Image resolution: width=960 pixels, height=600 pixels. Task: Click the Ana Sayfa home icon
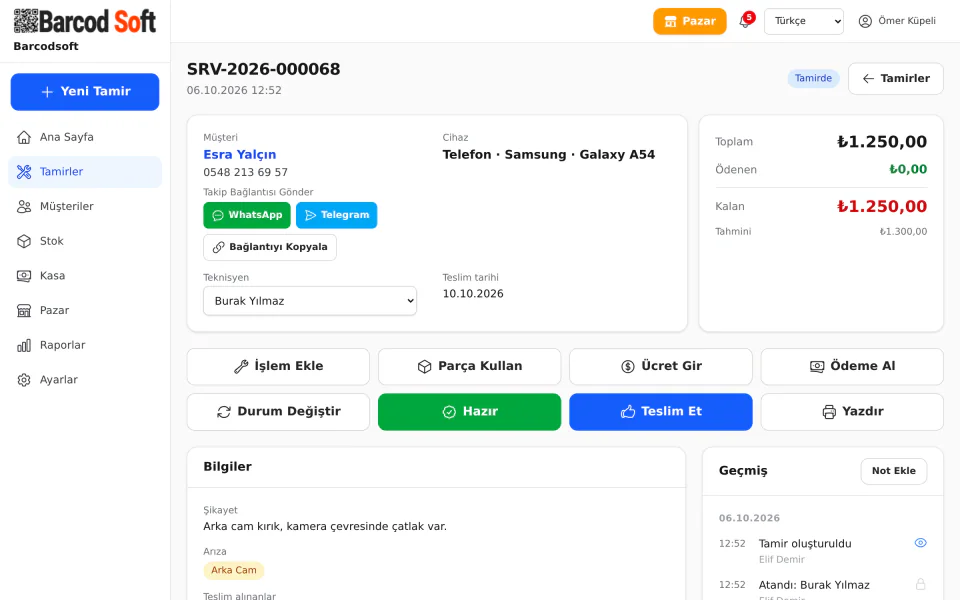click(24, 137)
